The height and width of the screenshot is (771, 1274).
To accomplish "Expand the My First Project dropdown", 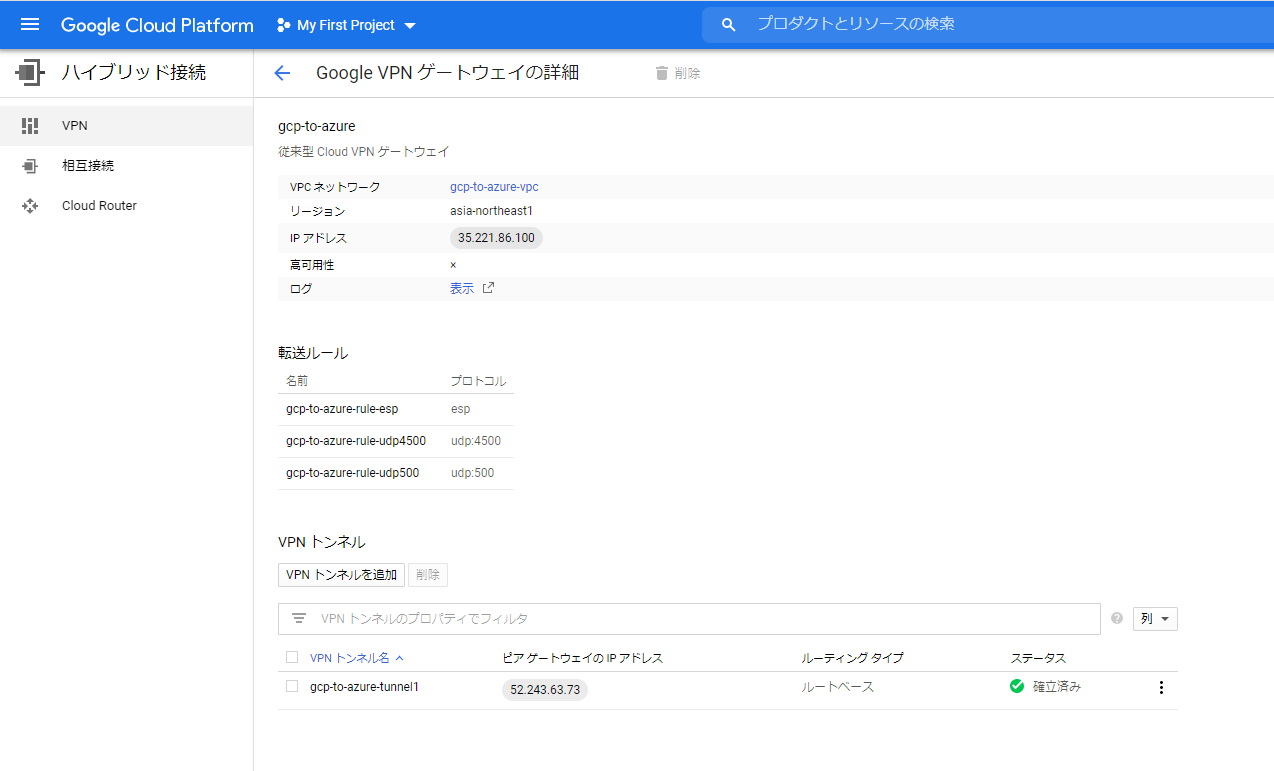I will [346, 25].
